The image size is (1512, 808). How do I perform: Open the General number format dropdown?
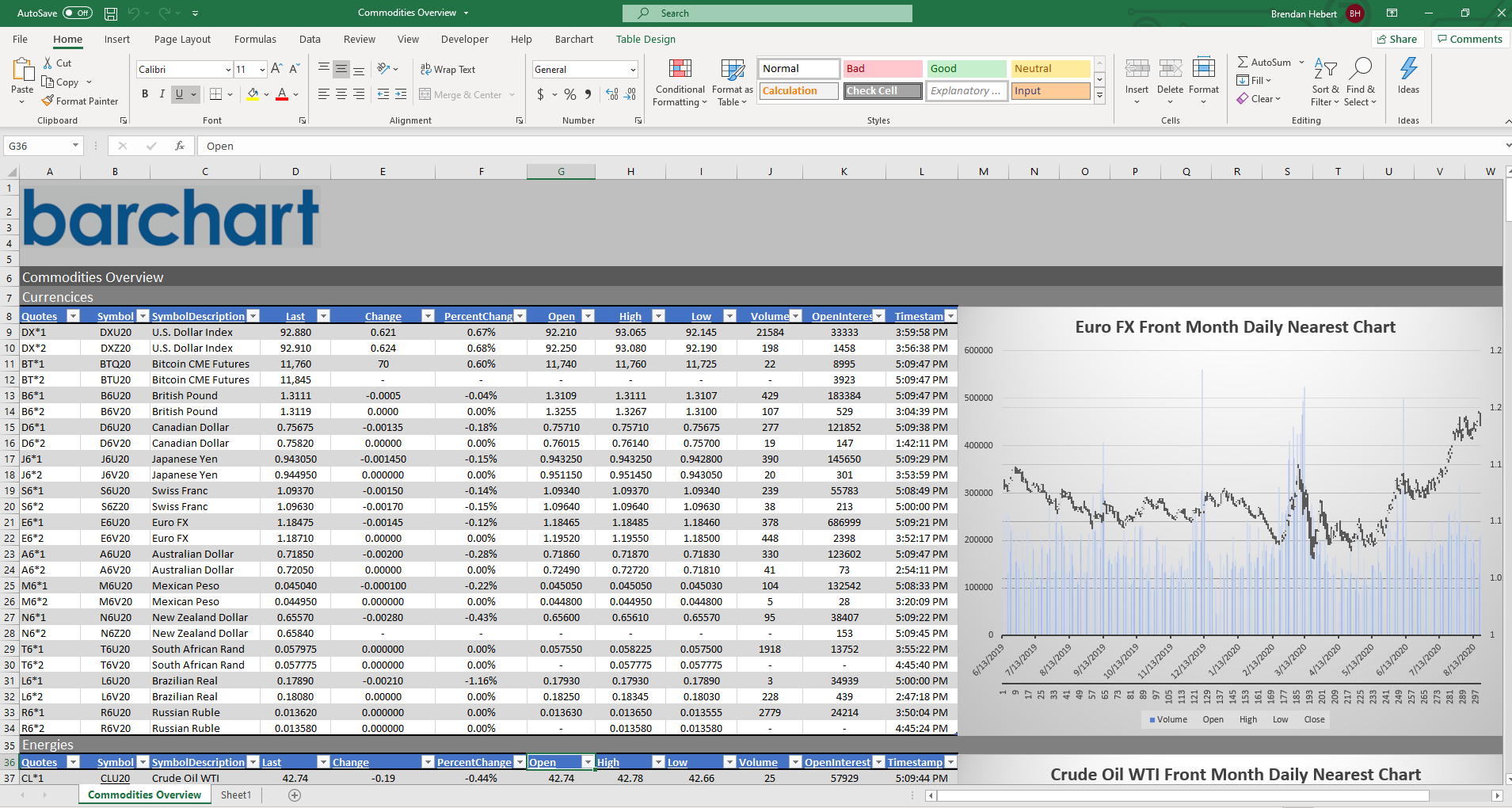[633, 70]
